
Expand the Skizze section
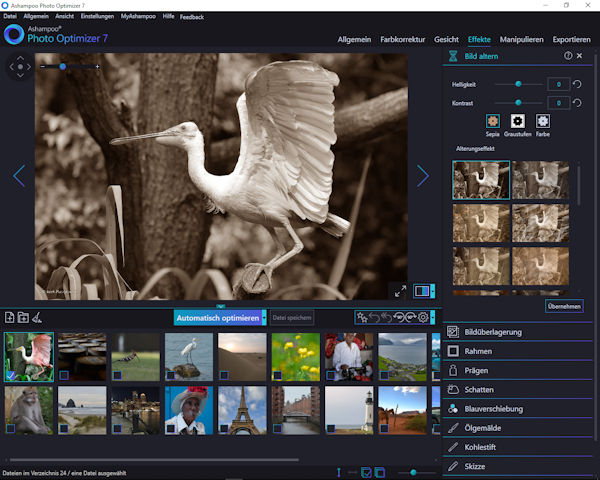tap(517, 467)
